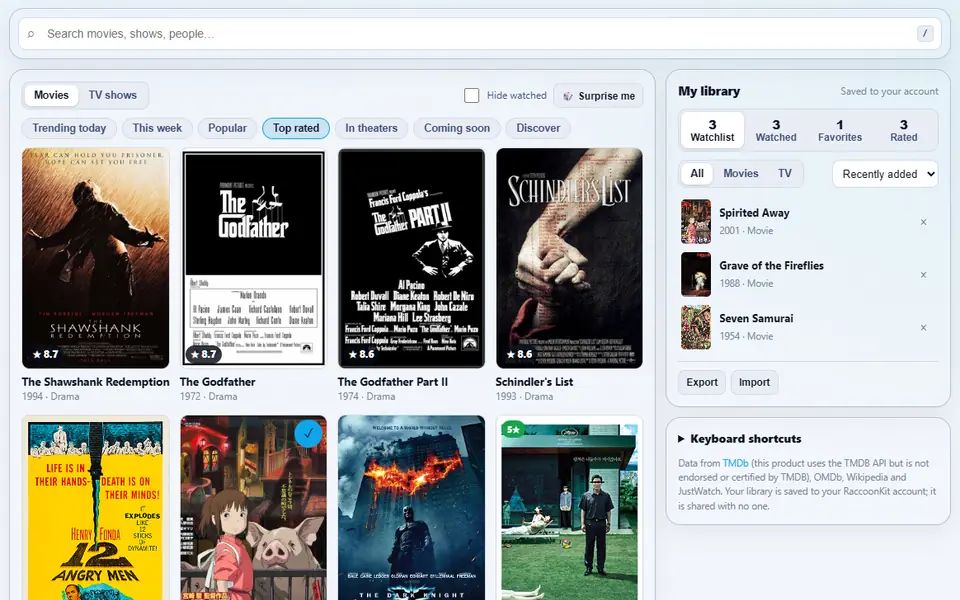Open The Godfather Part II poster
The image size is (960, 600).
click(x=411, y=258)
